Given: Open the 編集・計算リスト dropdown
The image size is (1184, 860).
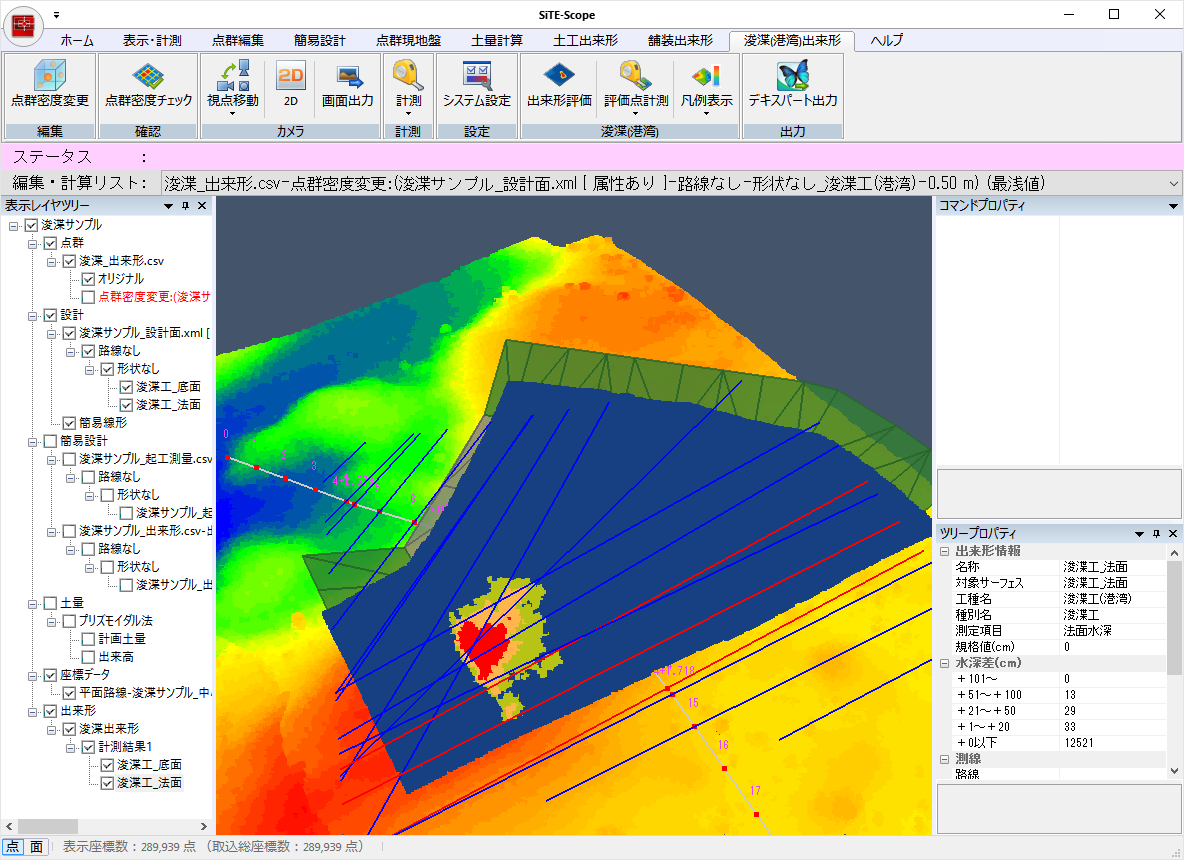Looking at the screenshot, I should click(1173, 184).
